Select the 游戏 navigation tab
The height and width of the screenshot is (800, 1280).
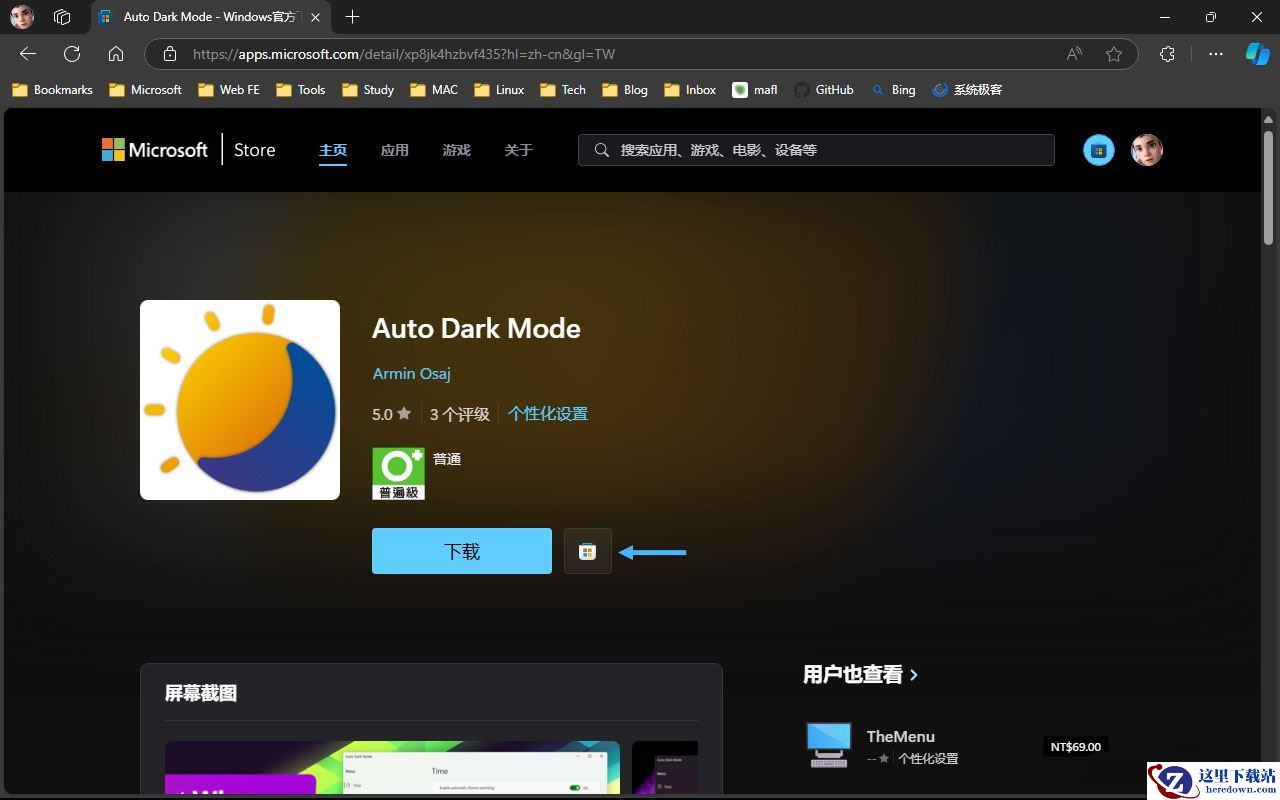(x=457, y=150)
